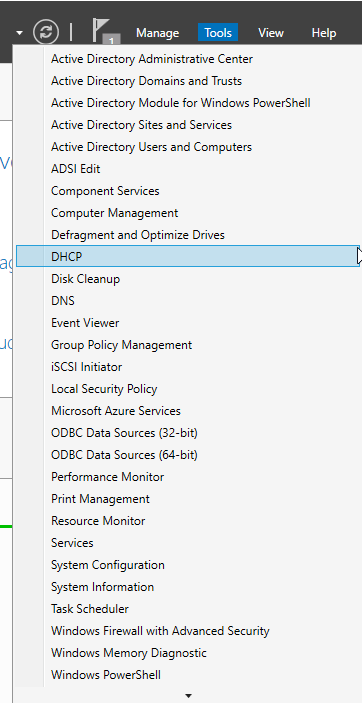Launch ADSI Edit
This screenshot has height=703, width=362.
[188, 169]
